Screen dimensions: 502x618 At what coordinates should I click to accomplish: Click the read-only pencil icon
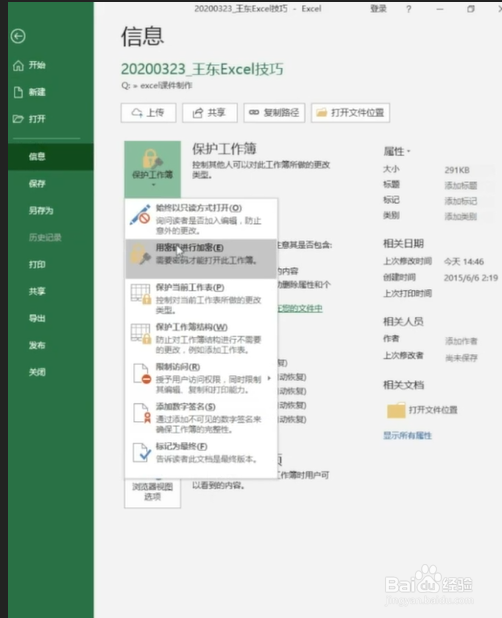[140, 215]
